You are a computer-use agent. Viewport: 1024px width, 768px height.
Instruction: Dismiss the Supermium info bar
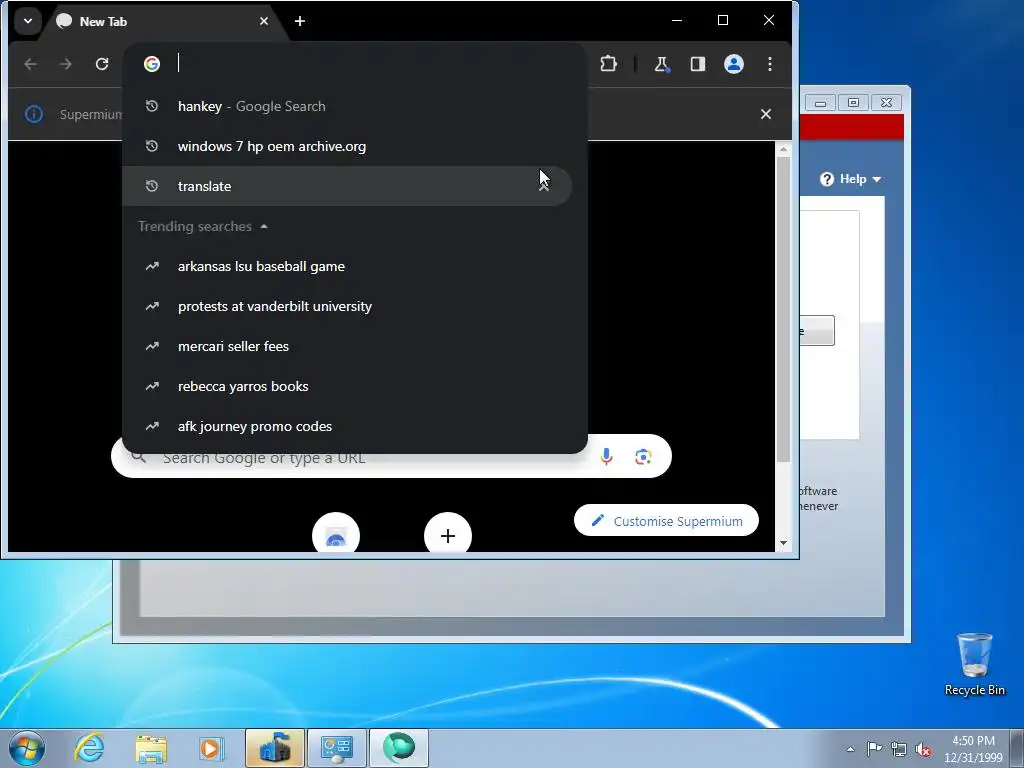click(x=766, y=114)
